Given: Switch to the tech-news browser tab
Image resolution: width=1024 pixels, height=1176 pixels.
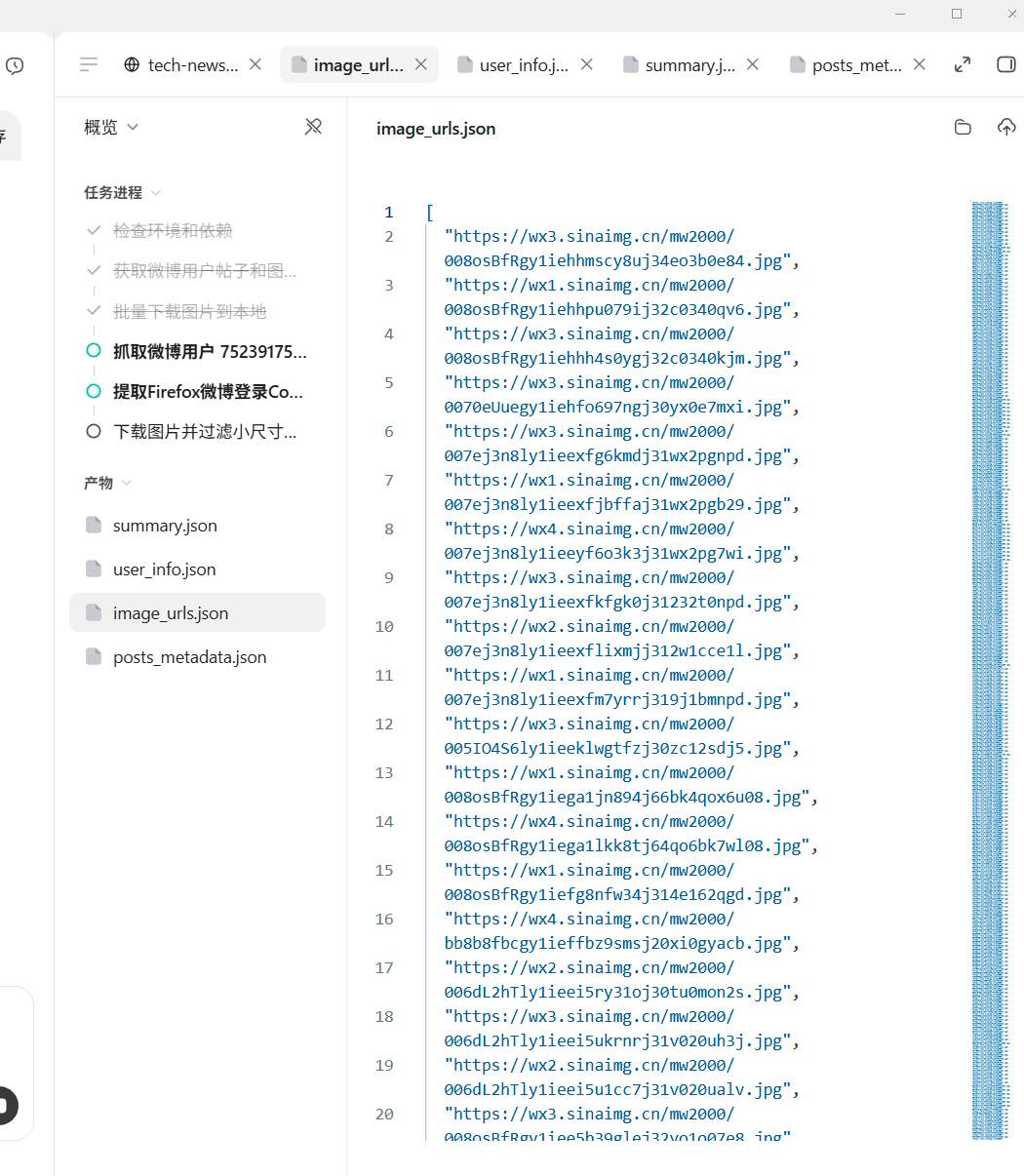Looking at the screenshot, I should coord(181,65).
